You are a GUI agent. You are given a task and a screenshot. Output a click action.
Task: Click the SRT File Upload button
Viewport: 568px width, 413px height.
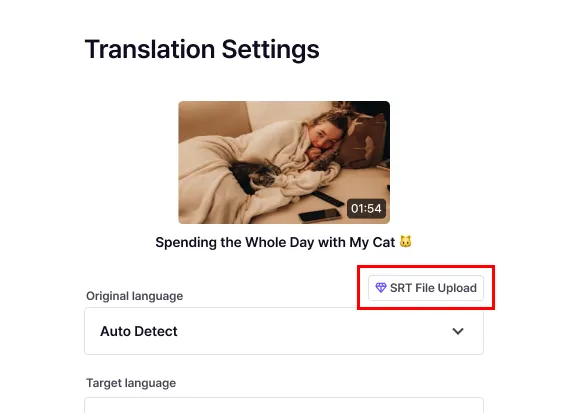point(426,288)
